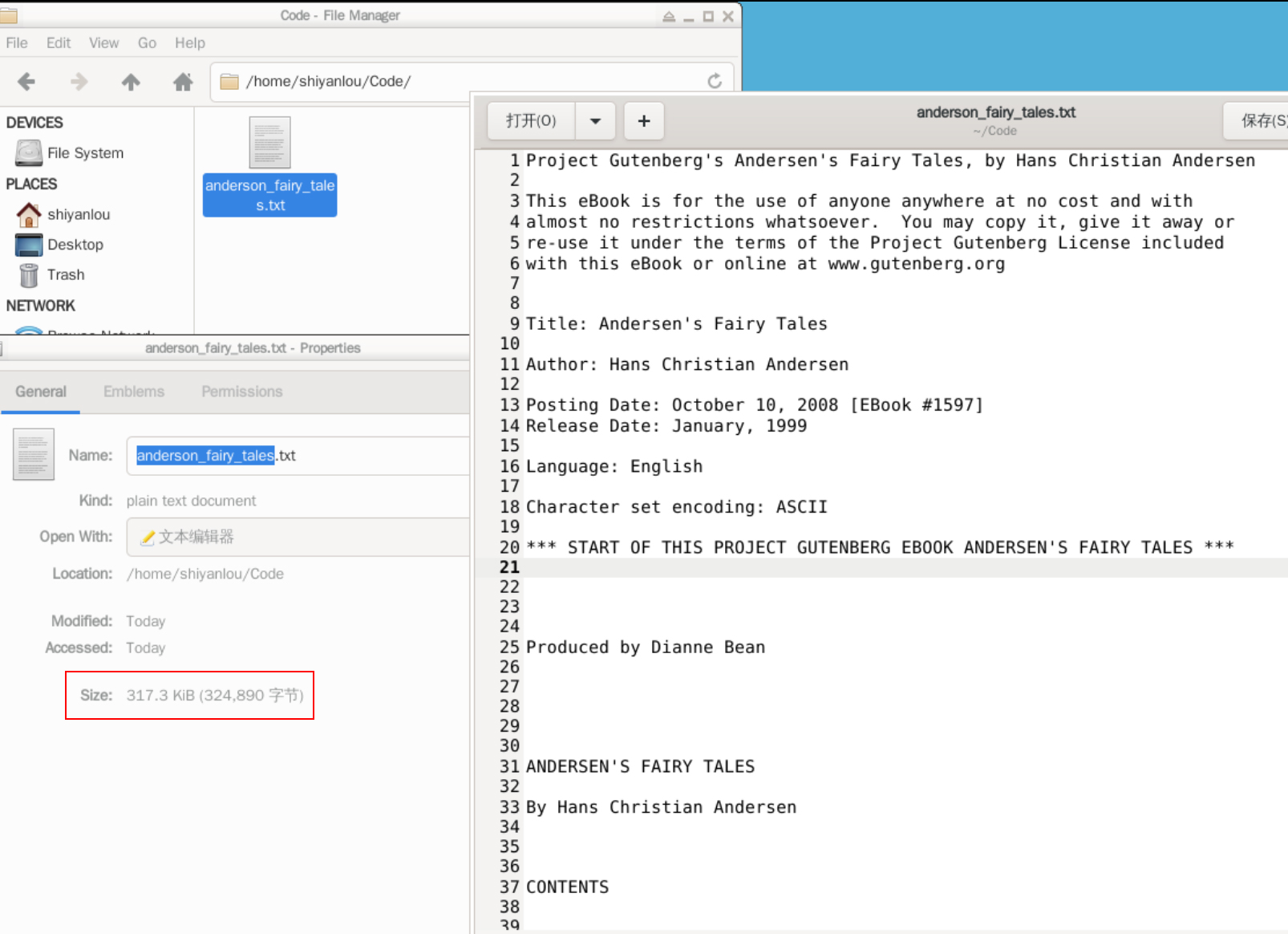The height and width of the screenshot is (934, 1288).
Task: Open the File menu
Action: [x=17, y=43]
